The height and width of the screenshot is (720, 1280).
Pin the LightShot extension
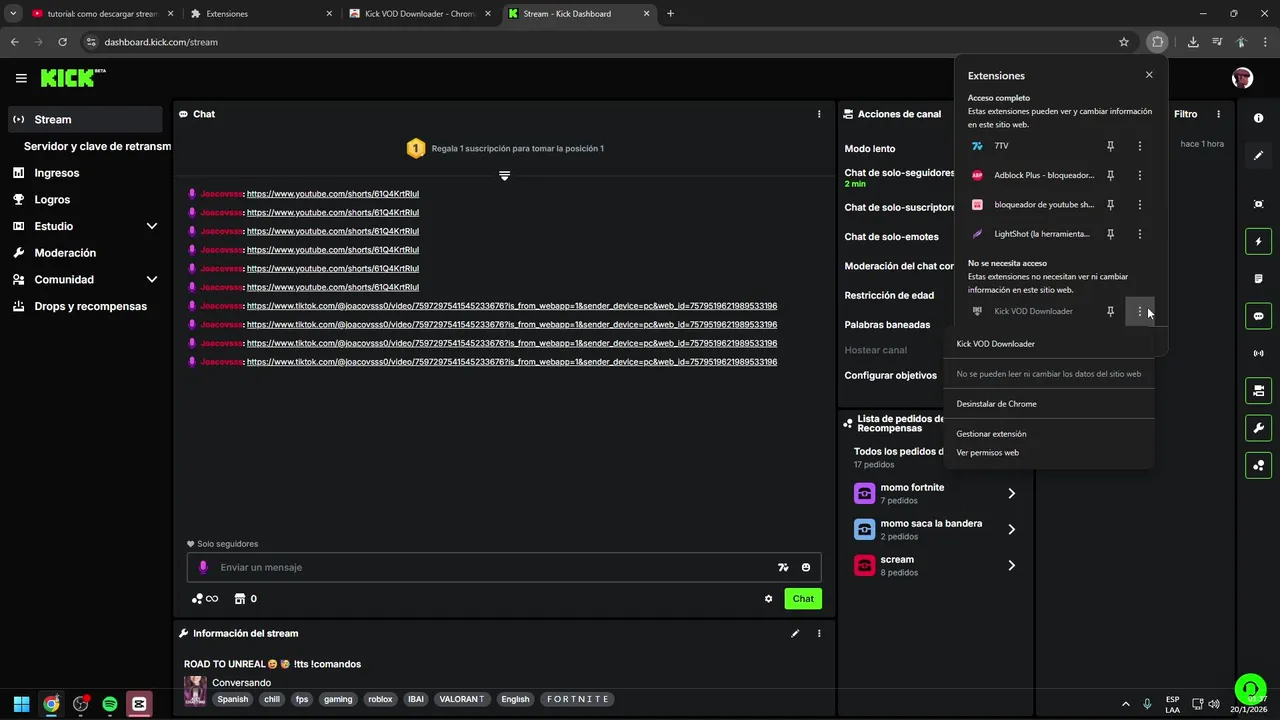1110,234
